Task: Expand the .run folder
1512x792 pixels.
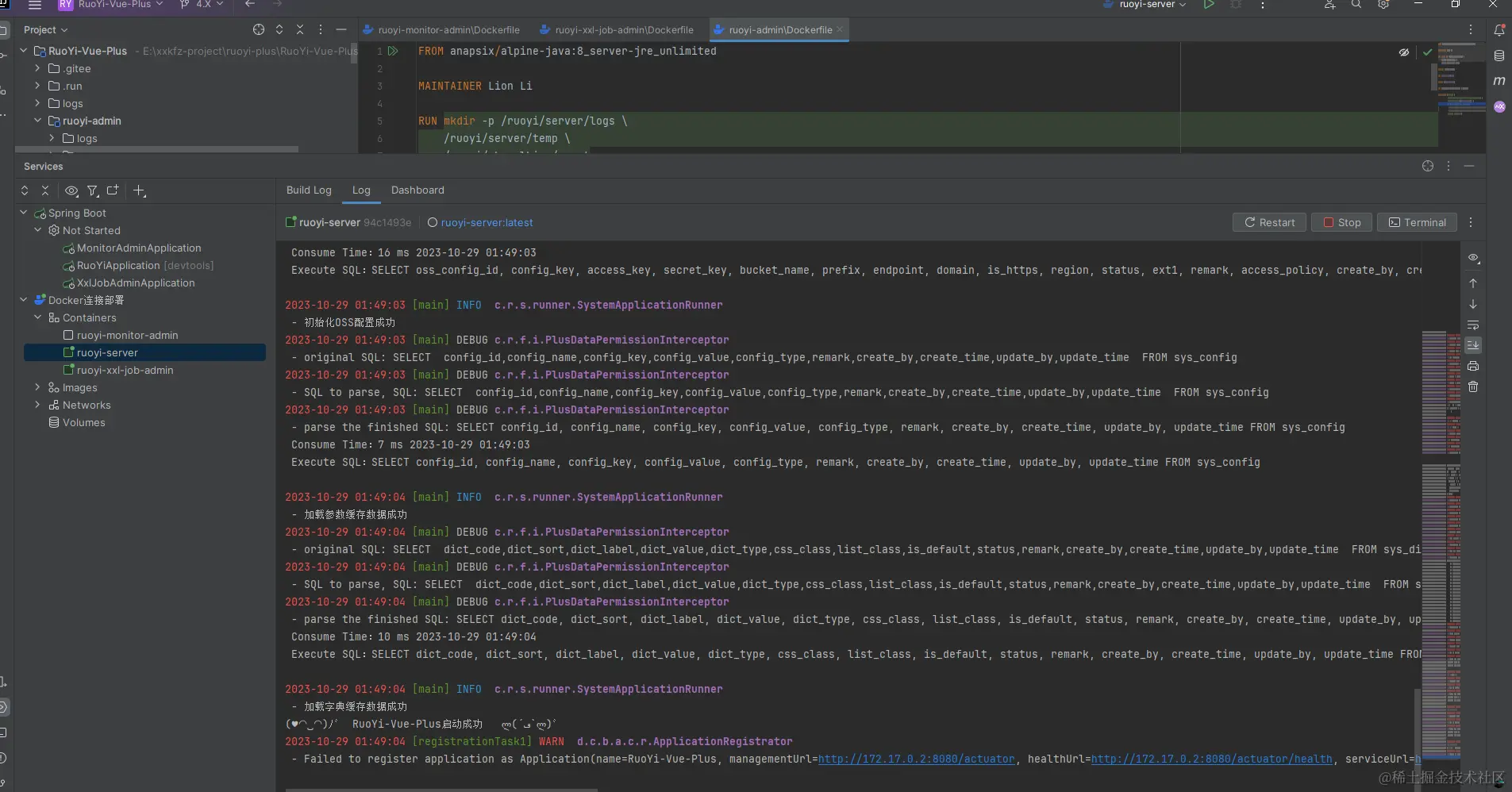Action: click(37, 86)
